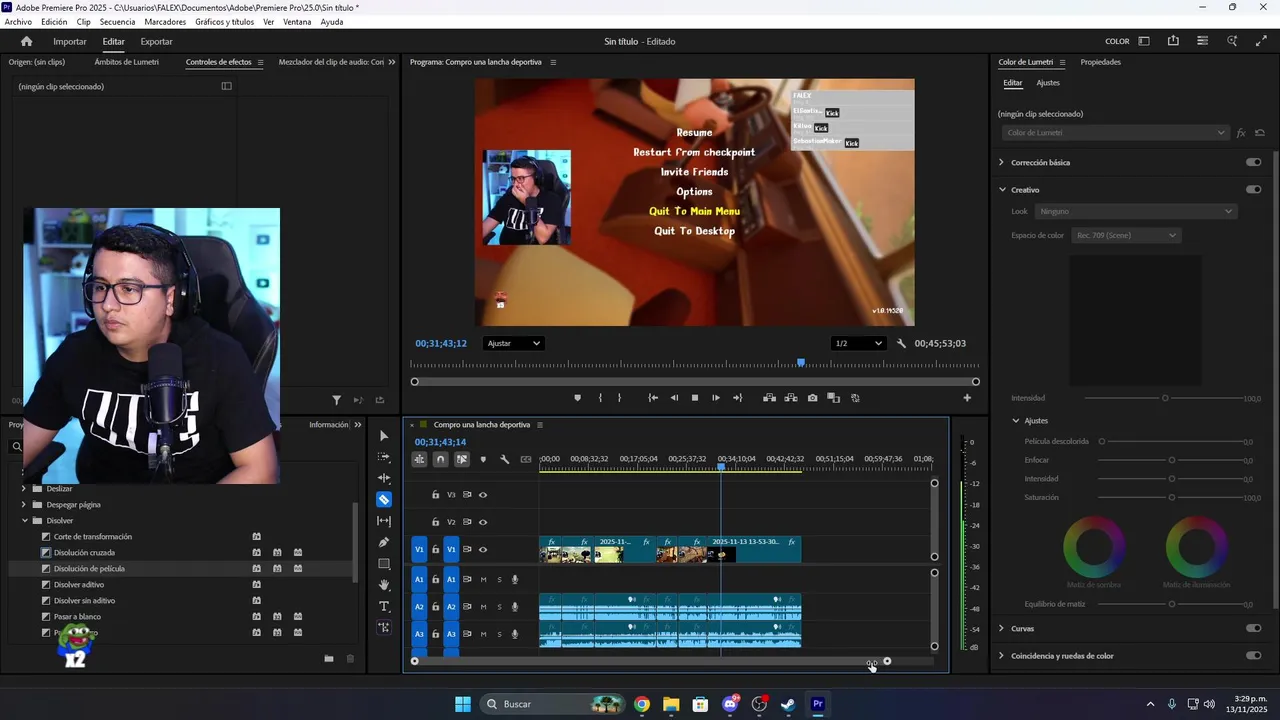Image resolution: width=1280 pixels, height=720 pixels.
Task: Toggle Coincidencia y ruedas de color switch
Action: [x=1253, y=656]
